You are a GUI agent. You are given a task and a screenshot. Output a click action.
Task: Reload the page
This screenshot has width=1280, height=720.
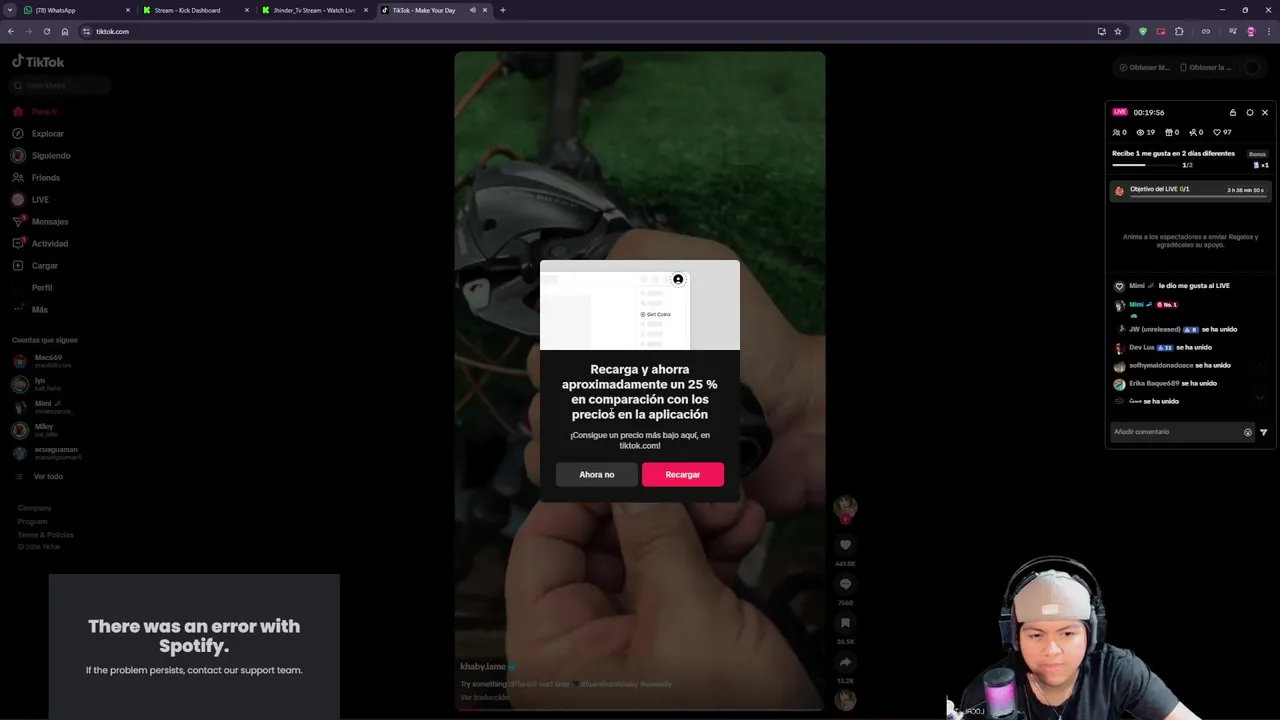(x=46, y=31)
